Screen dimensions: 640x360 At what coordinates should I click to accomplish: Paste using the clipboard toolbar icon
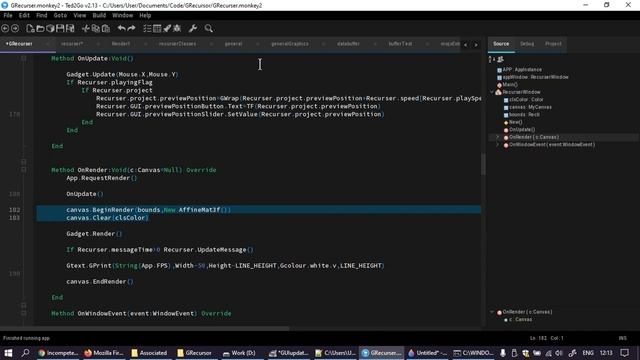[x=106, y=28]
